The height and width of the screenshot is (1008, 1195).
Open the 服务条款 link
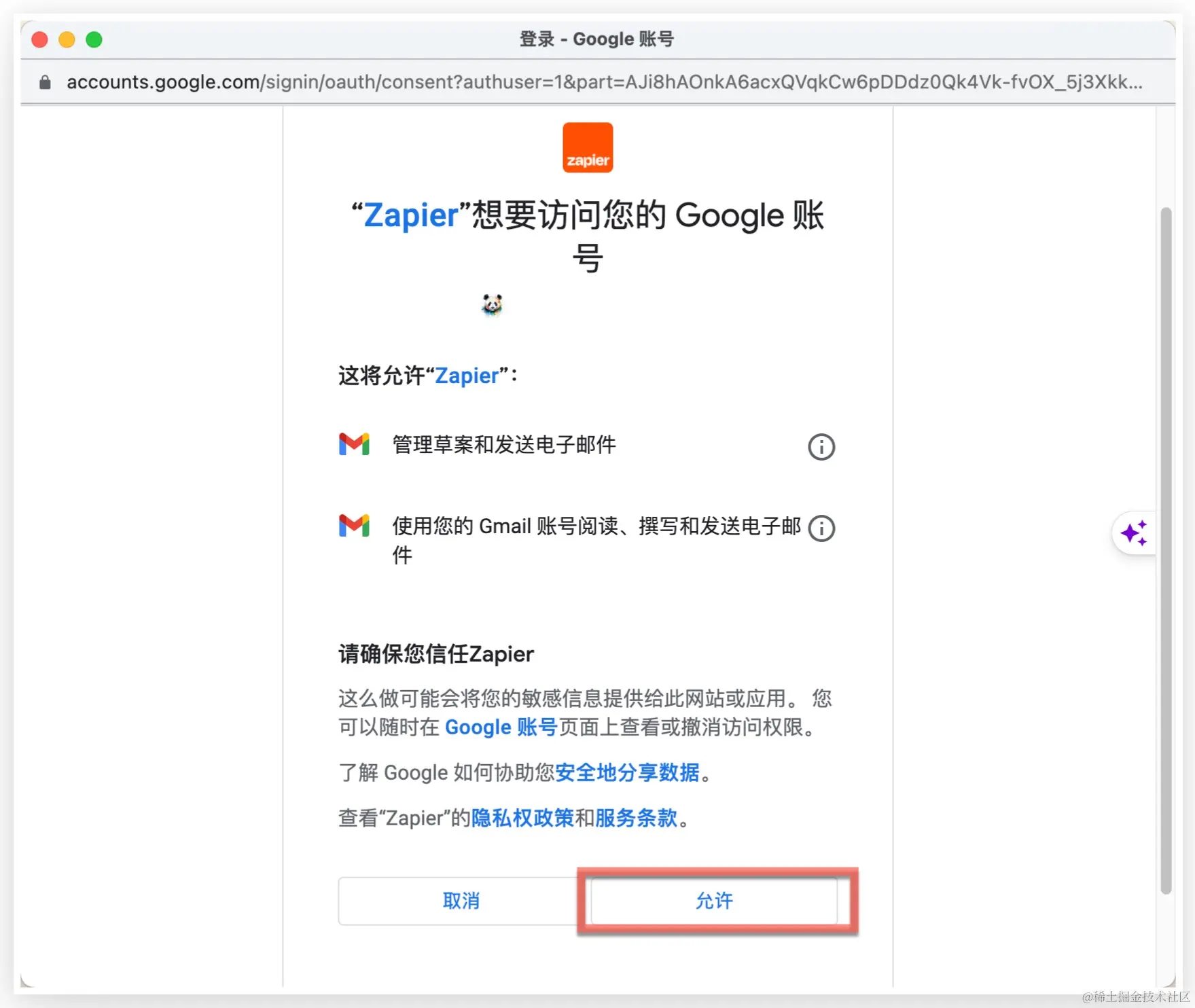[x=637, y=818]
